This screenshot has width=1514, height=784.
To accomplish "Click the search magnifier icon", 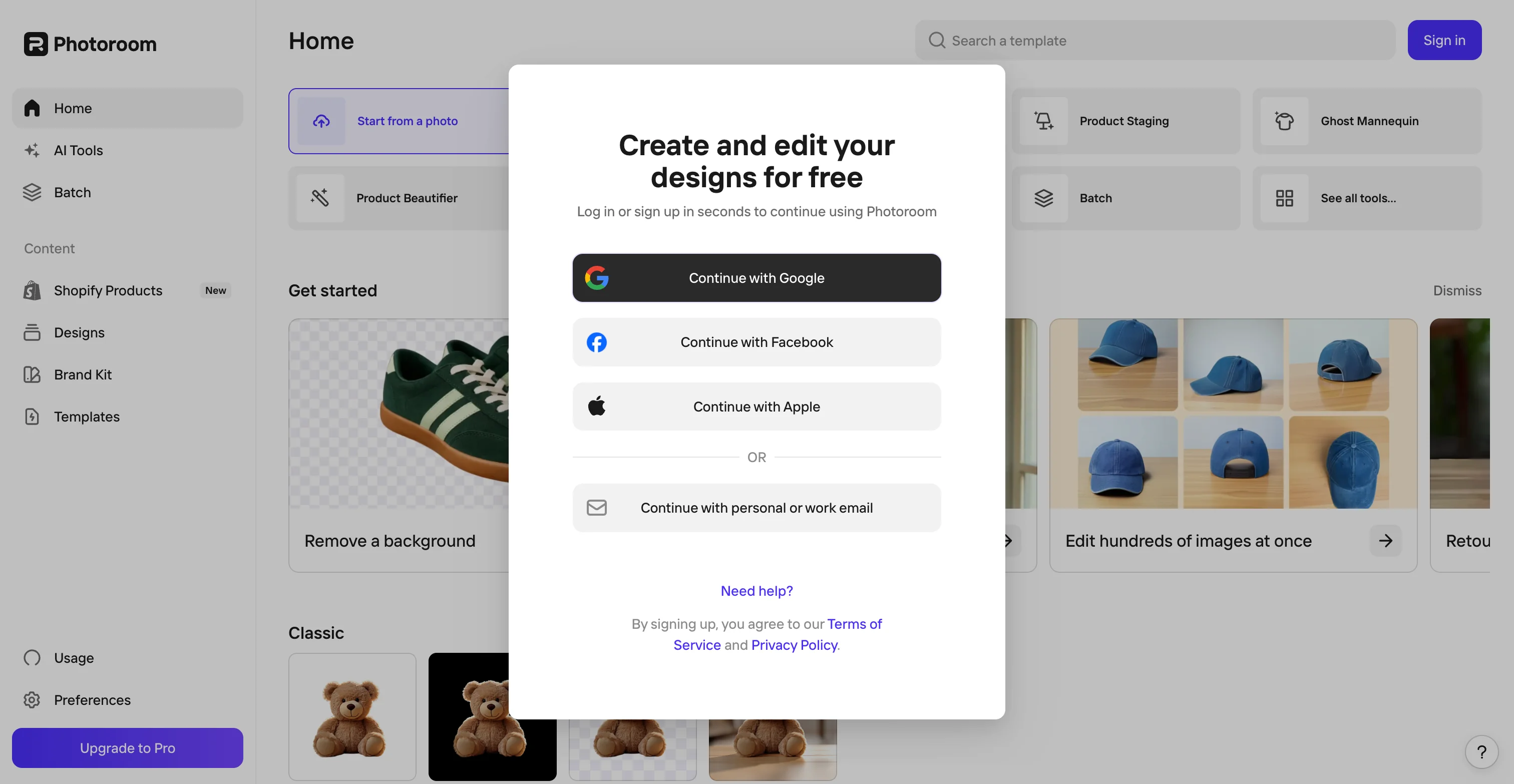I will point(936,40).
